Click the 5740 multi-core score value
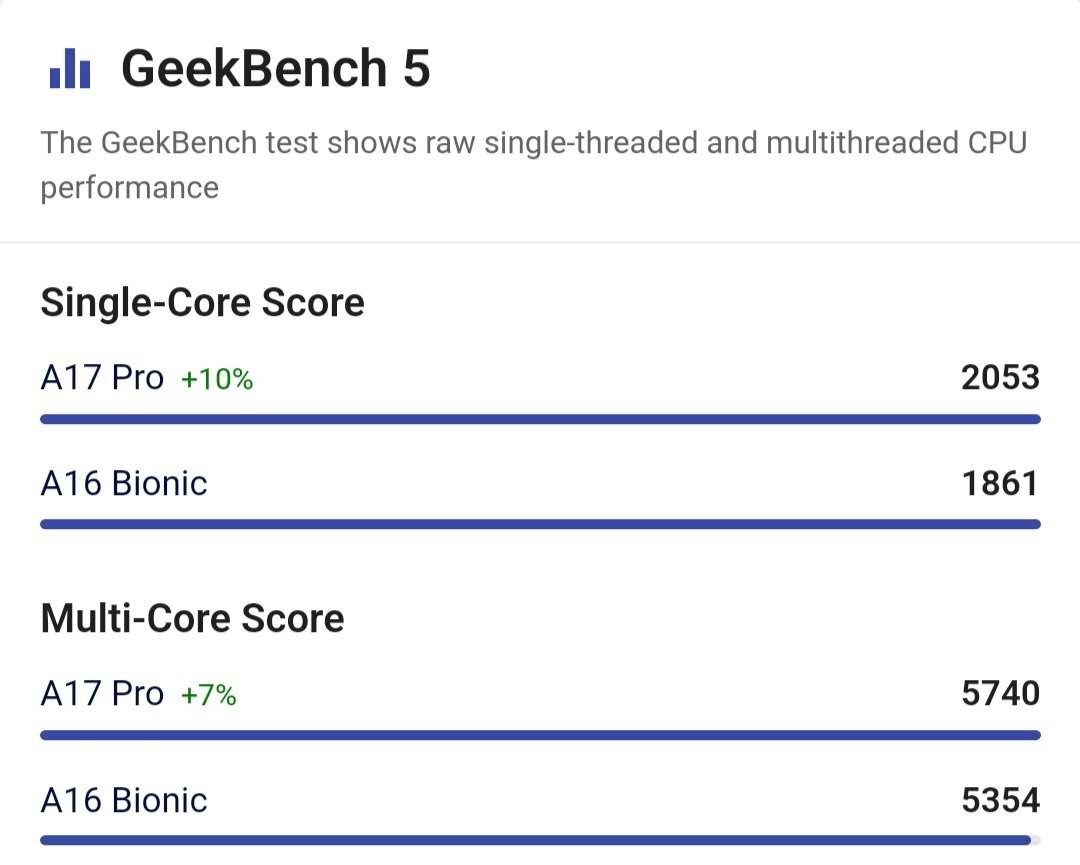This screenshot has height=865, width=1080. tap(1000, 694)
